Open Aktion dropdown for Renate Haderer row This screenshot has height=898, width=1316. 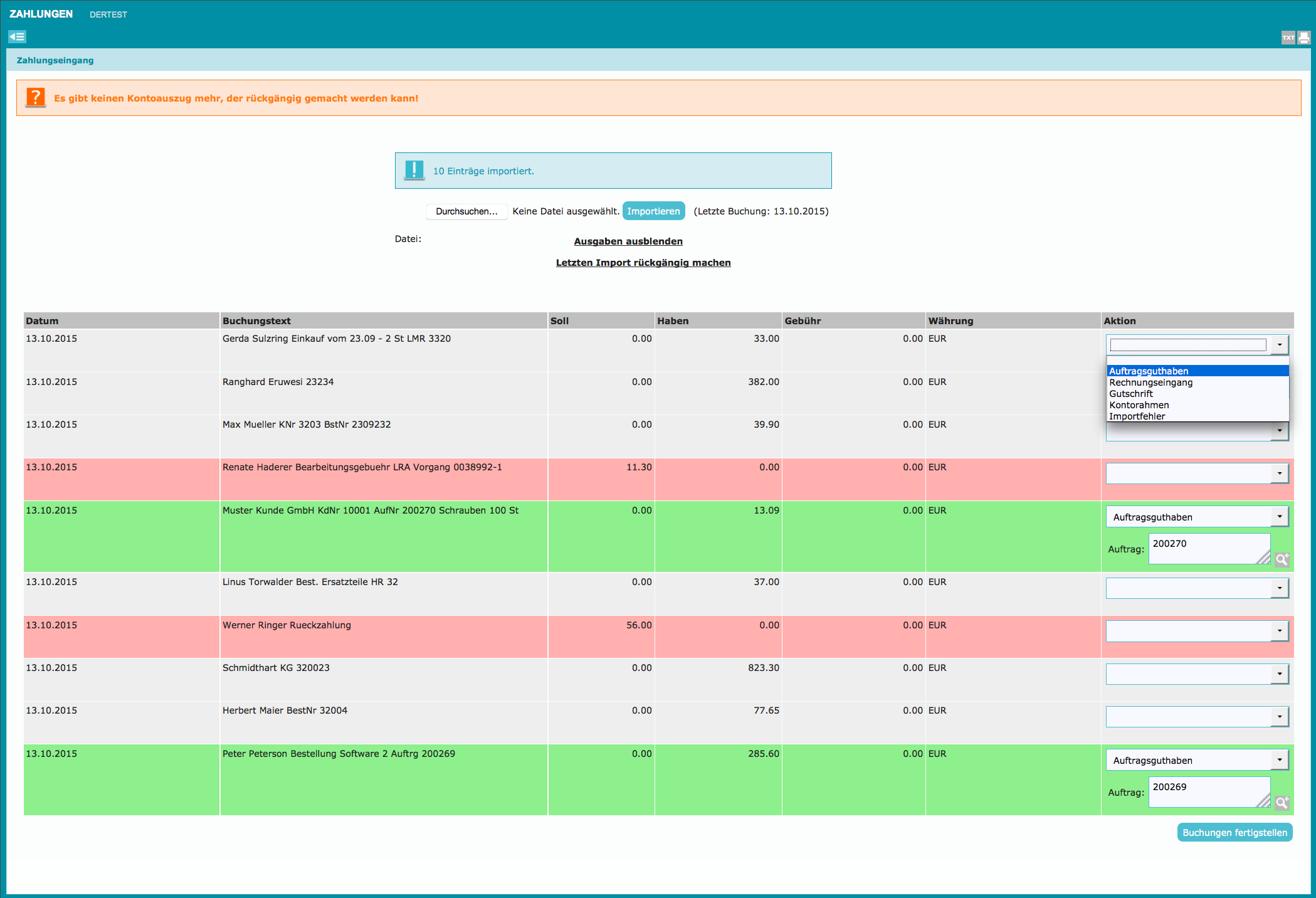pyautogui.click(x=1197, y=473)
